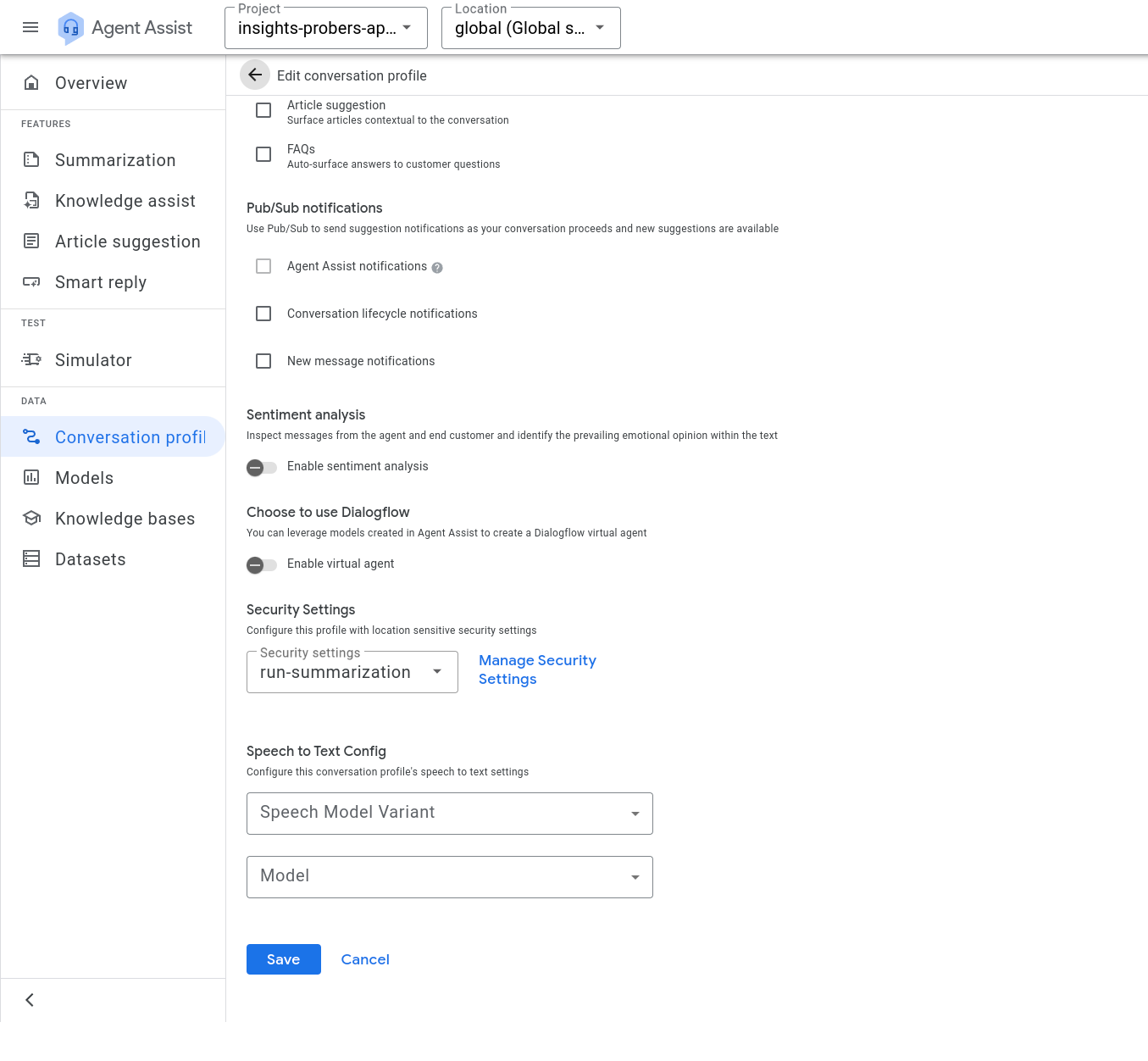Collapse the sidebar with the chevron icon

[30, 1000]
